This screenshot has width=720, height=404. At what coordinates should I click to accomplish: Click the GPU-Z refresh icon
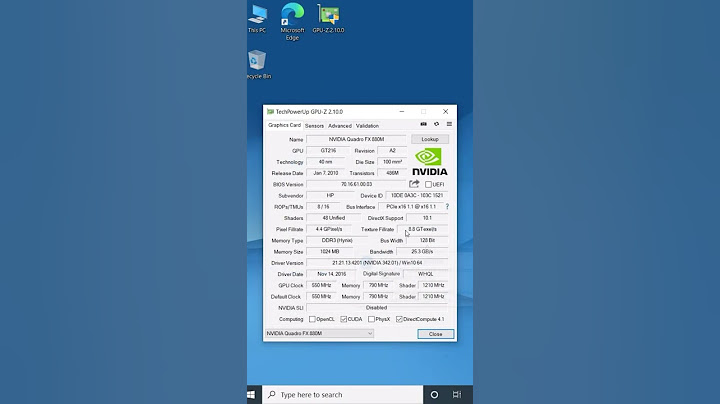[436, 124]
